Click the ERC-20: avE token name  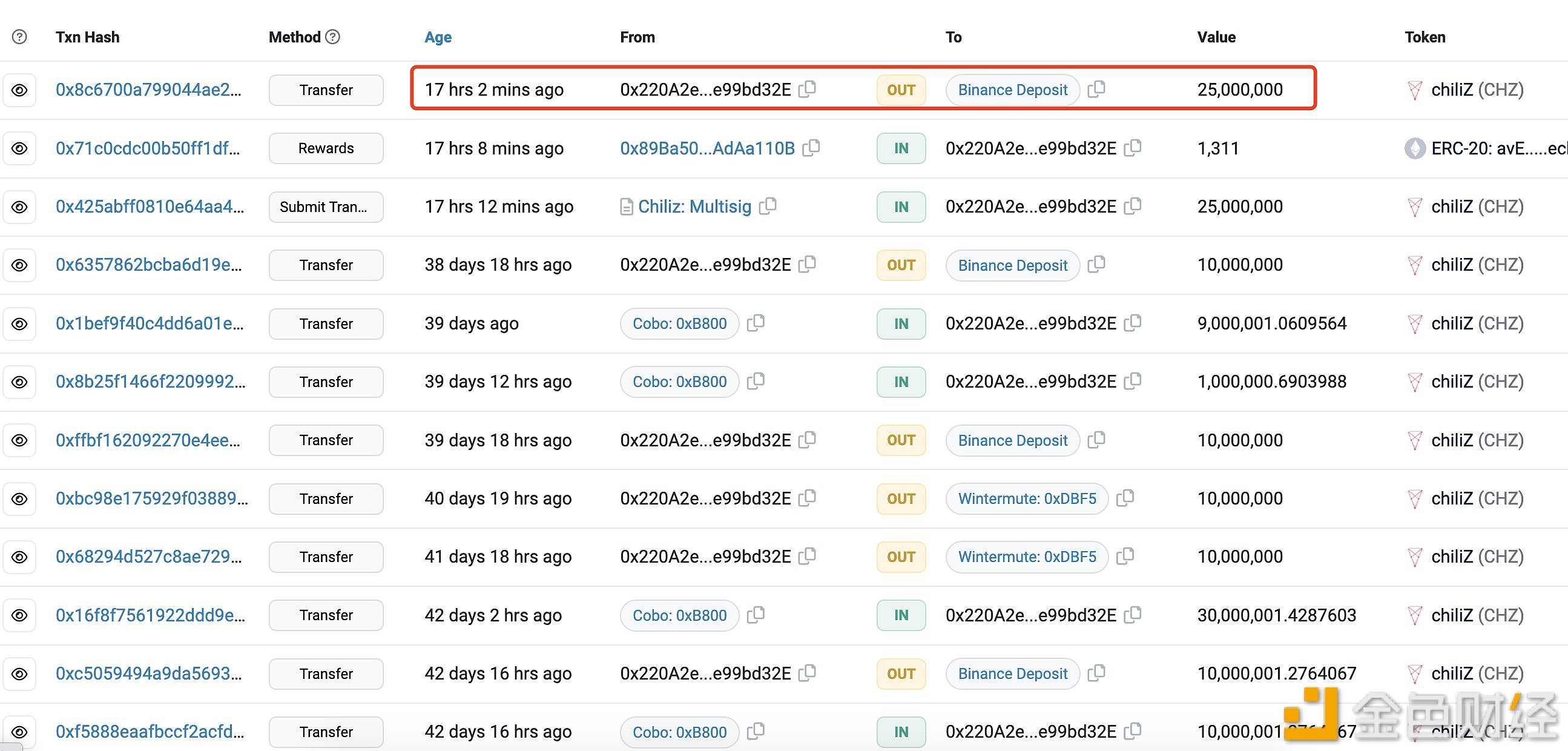pyautogui.click(x=1499, y=148)
